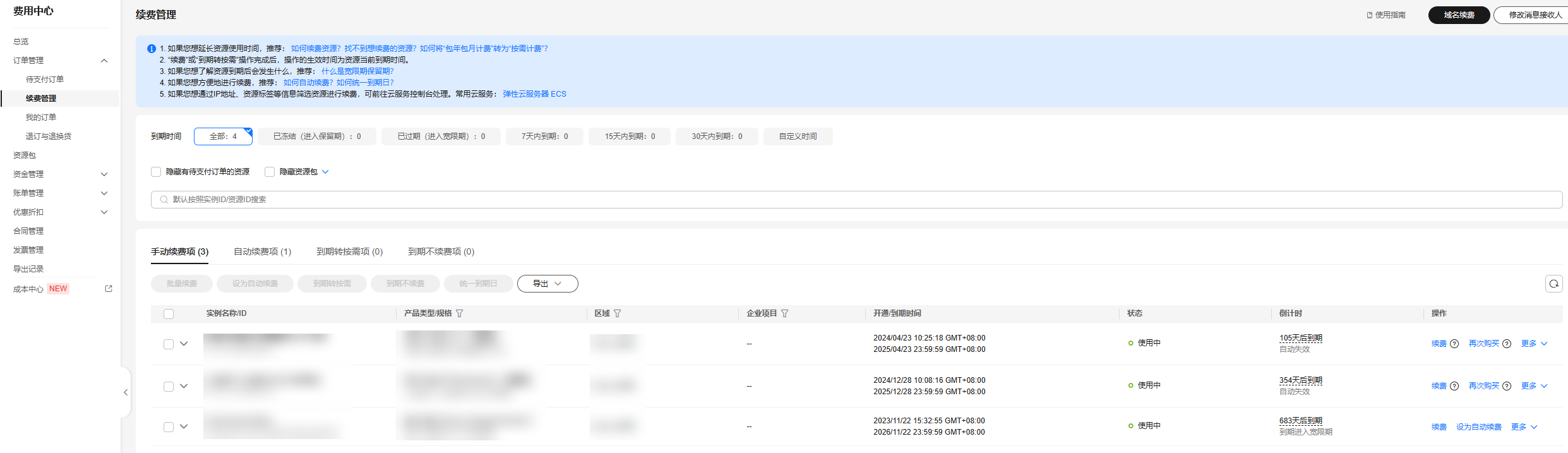Open 更多 menu in the 105天 row
Image resolution: width=1568 pixels, height=453 pixels.
[x=1534, y=344]
